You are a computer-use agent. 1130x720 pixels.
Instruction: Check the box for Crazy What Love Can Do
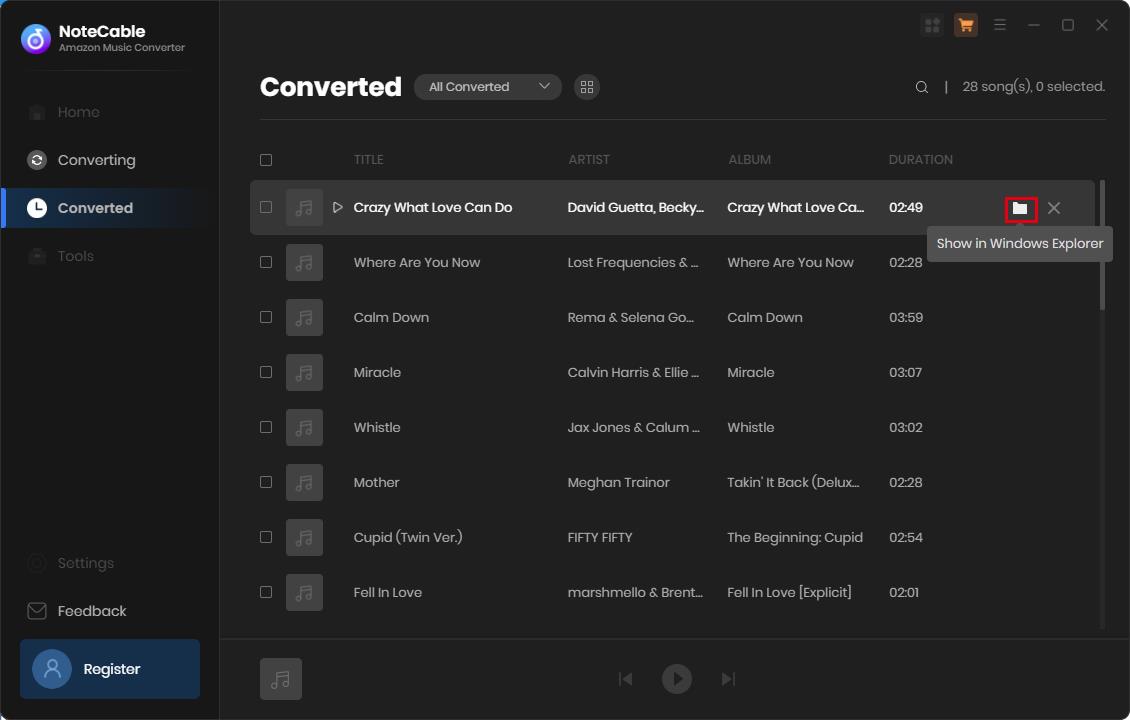tap(266, 207)
